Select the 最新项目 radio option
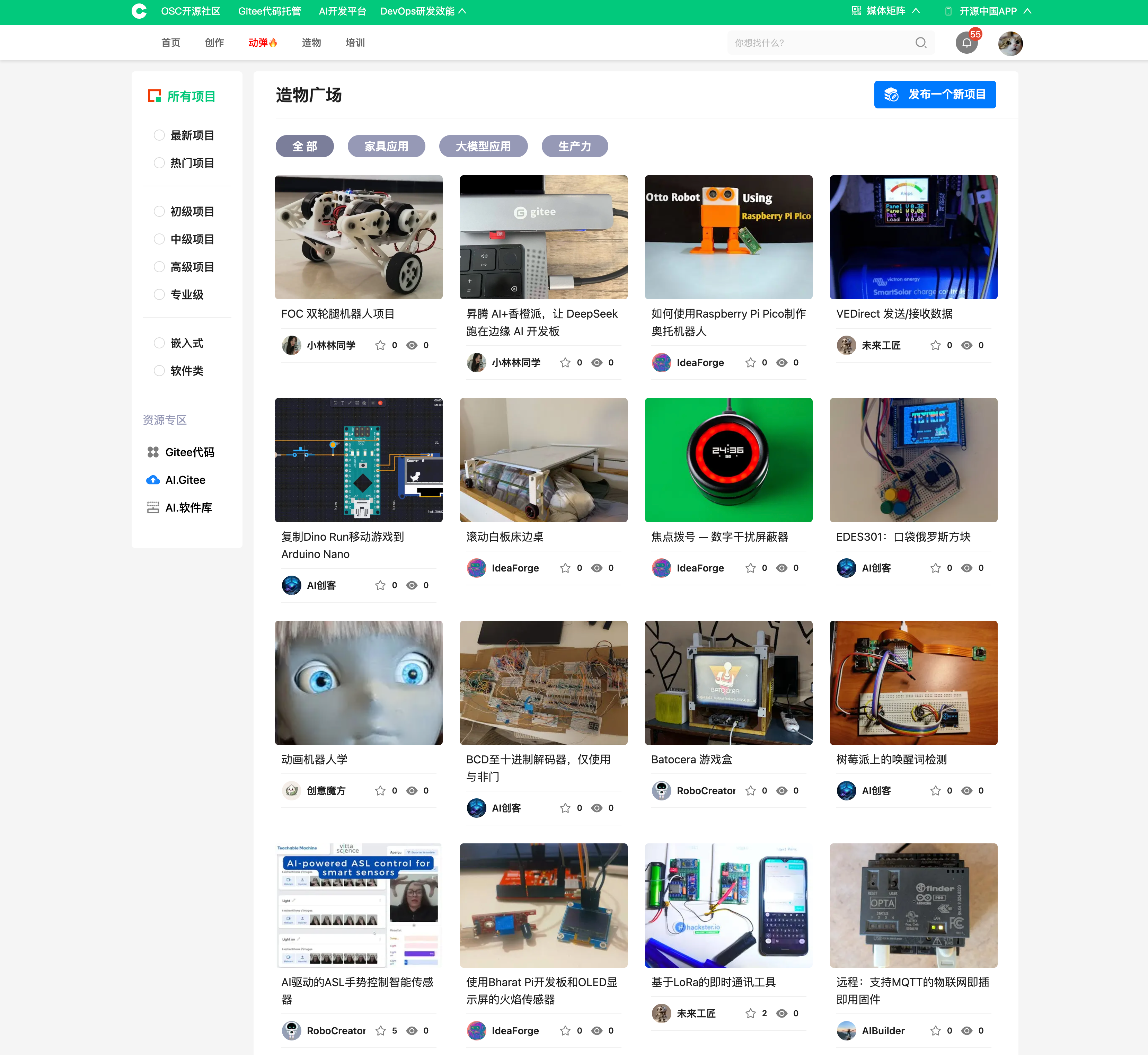Image resolution: width=1148 pixels, height=1055 pixels. [159, 135]
